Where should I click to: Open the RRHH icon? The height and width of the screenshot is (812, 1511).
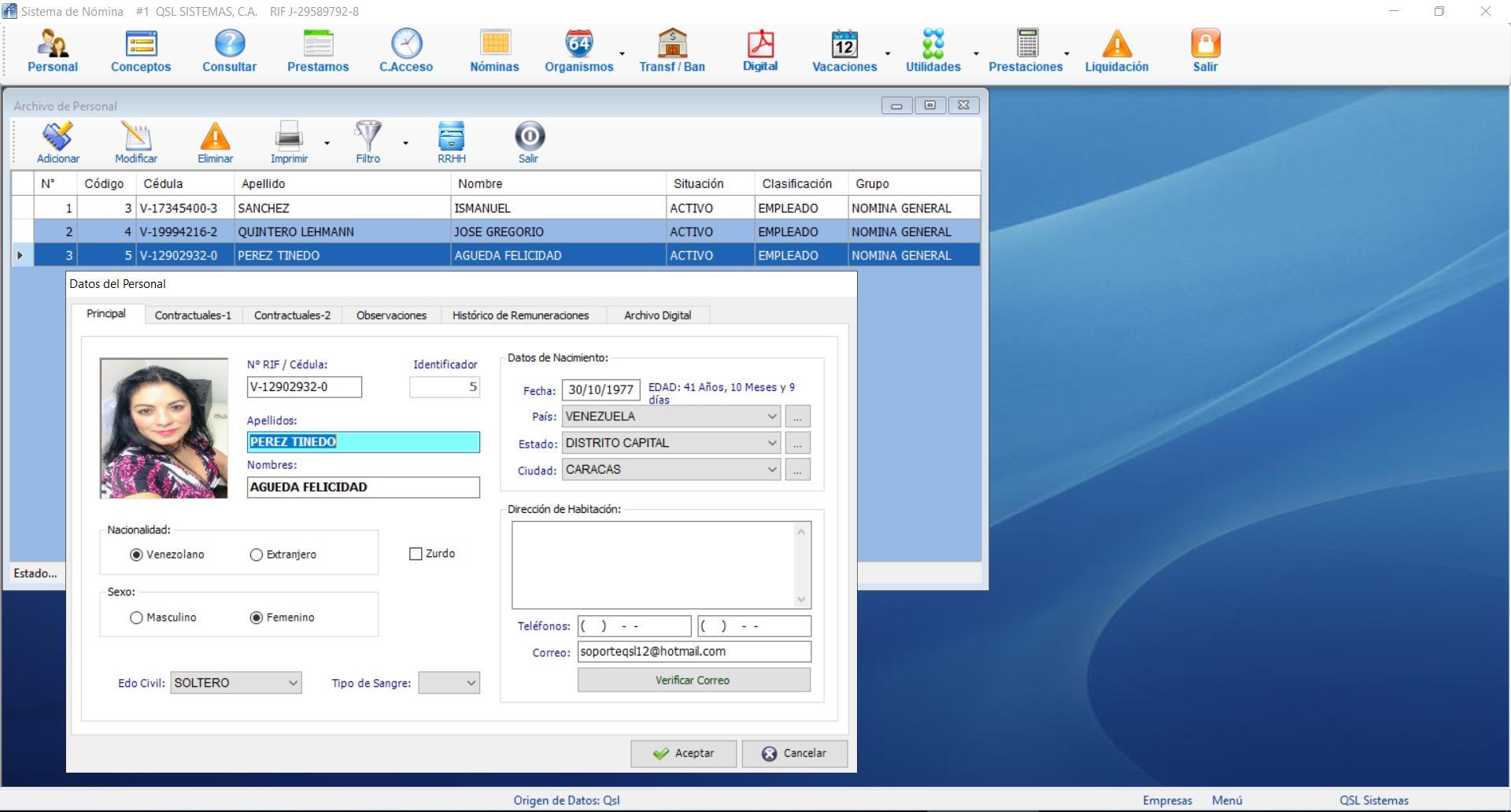pos(452,142)
